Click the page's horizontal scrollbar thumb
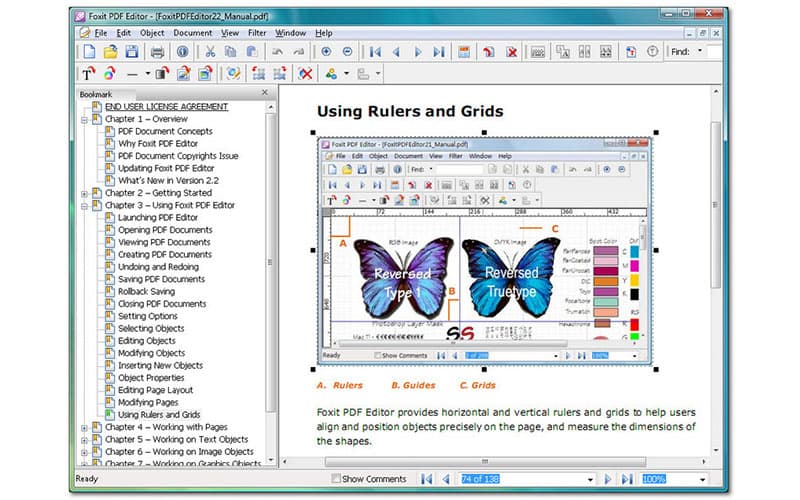Viewport: 800px width, 500px height. tap(485, 462)
